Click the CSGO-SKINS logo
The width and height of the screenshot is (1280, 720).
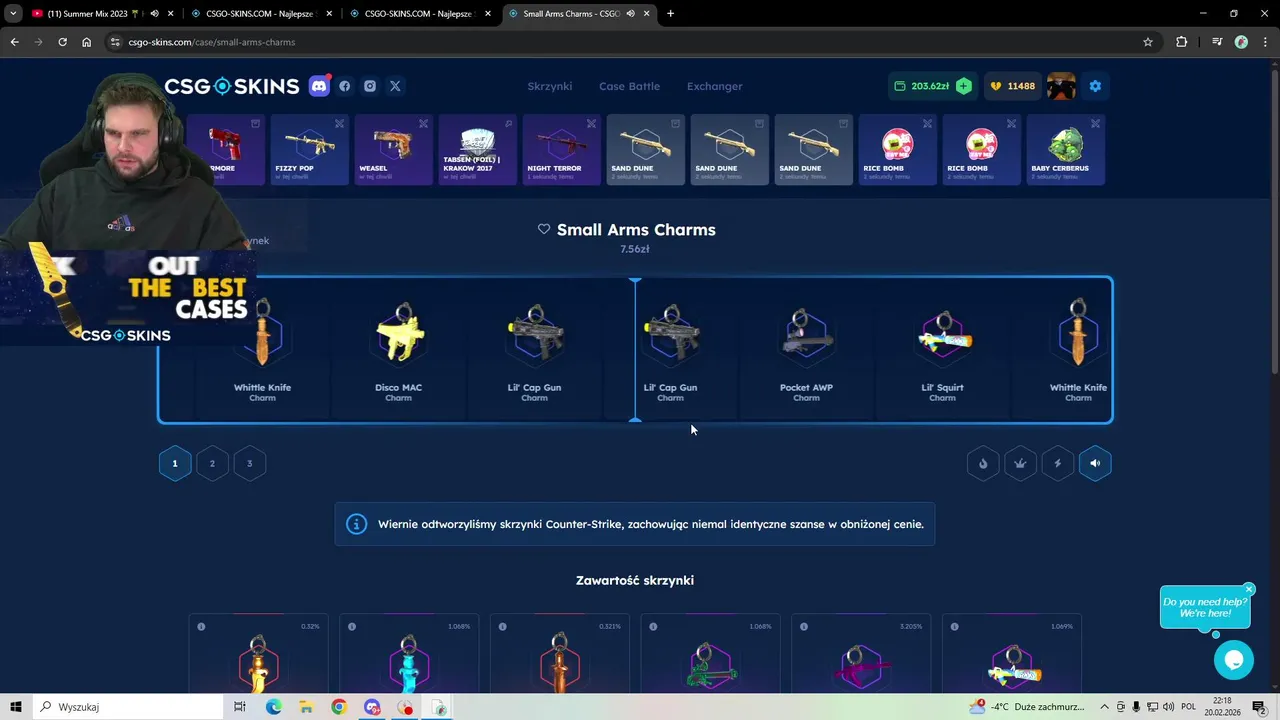231,86
